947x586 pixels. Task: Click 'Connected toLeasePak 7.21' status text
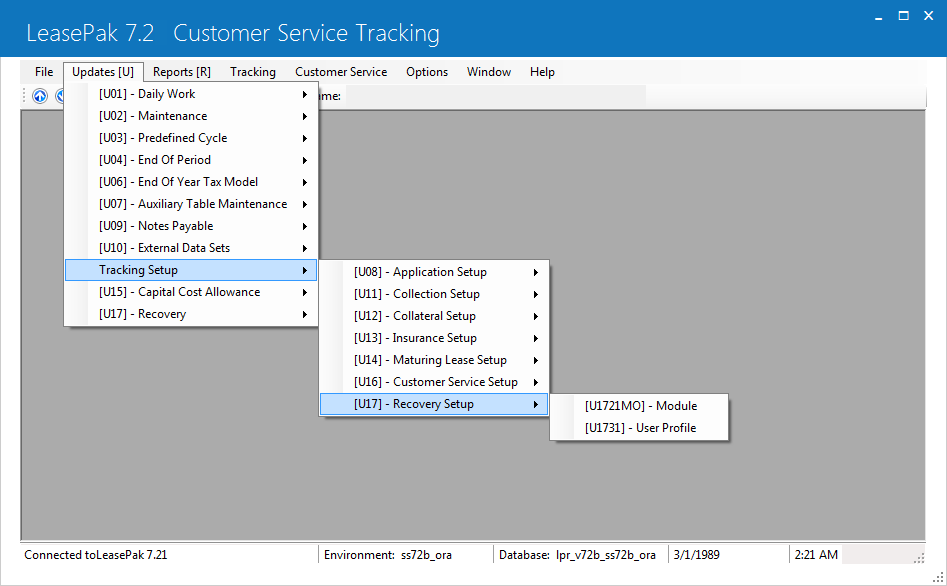[95, 555]
